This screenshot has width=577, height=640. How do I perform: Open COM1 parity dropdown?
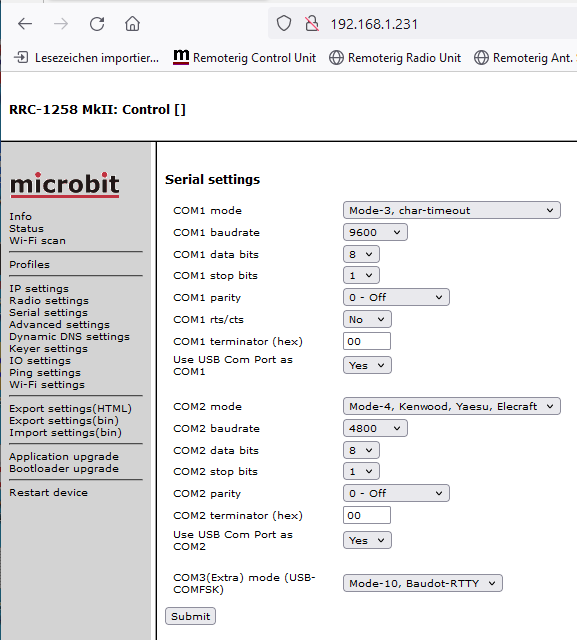[x=396, y=297]
